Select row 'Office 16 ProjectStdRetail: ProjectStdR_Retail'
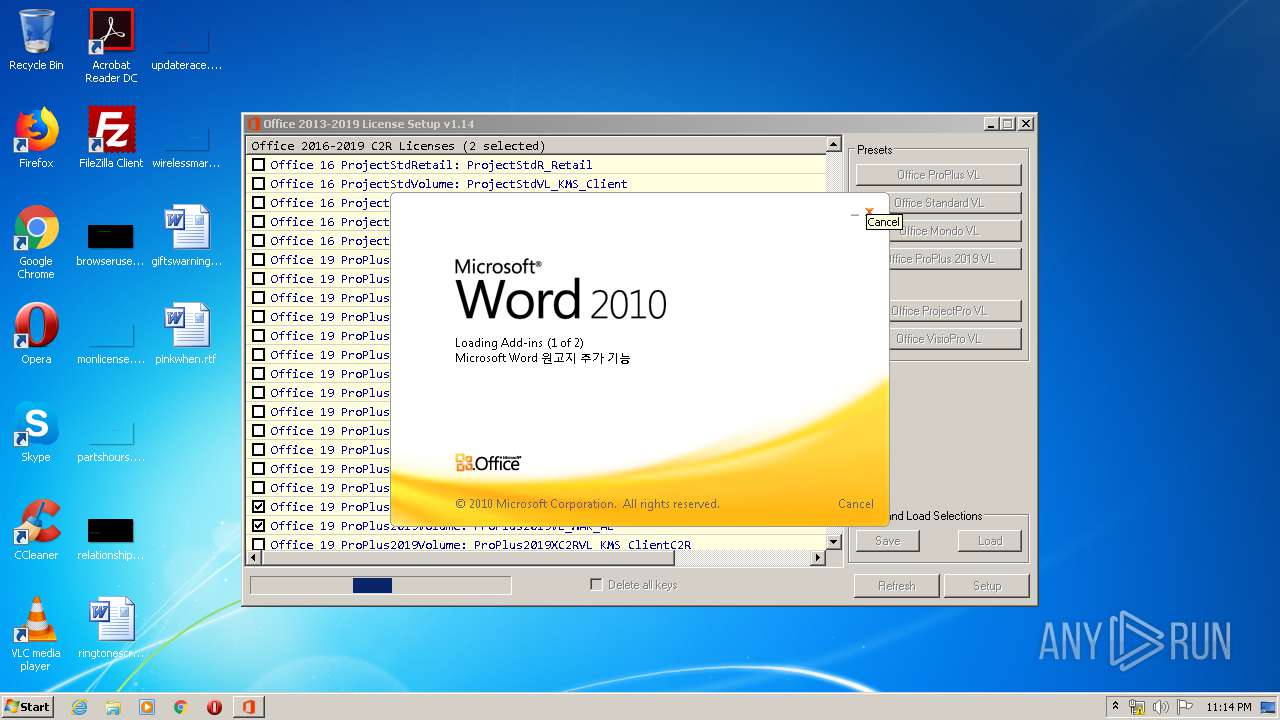The width and height of the screenshot is (1280, 720). (x=536, y=165)
